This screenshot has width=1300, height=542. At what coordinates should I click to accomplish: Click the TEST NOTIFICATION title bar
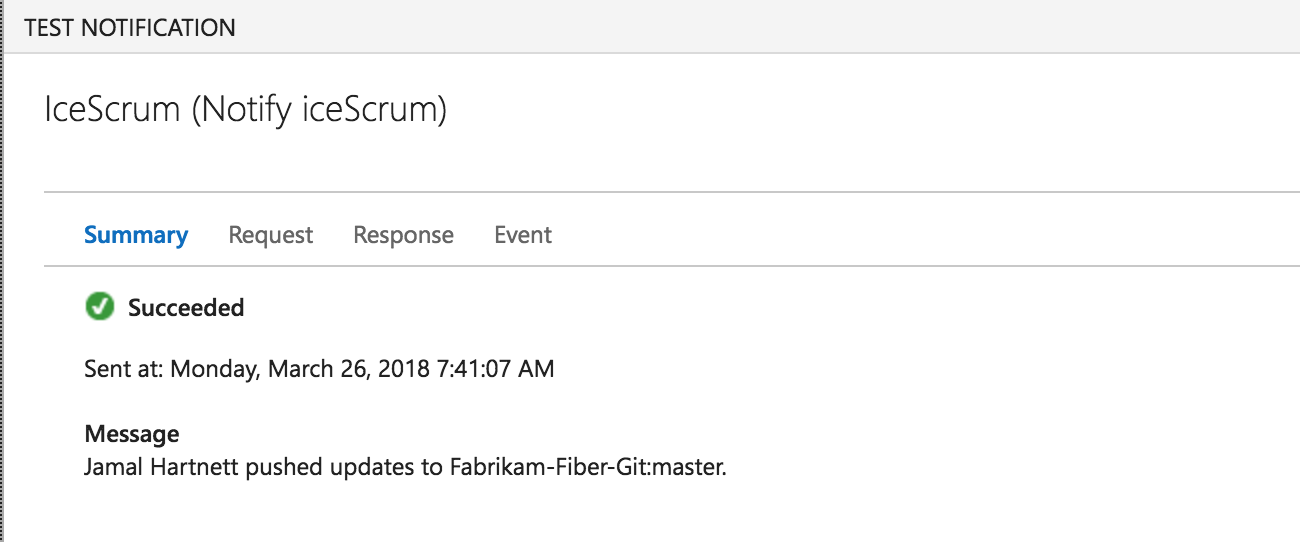(650, 27)
